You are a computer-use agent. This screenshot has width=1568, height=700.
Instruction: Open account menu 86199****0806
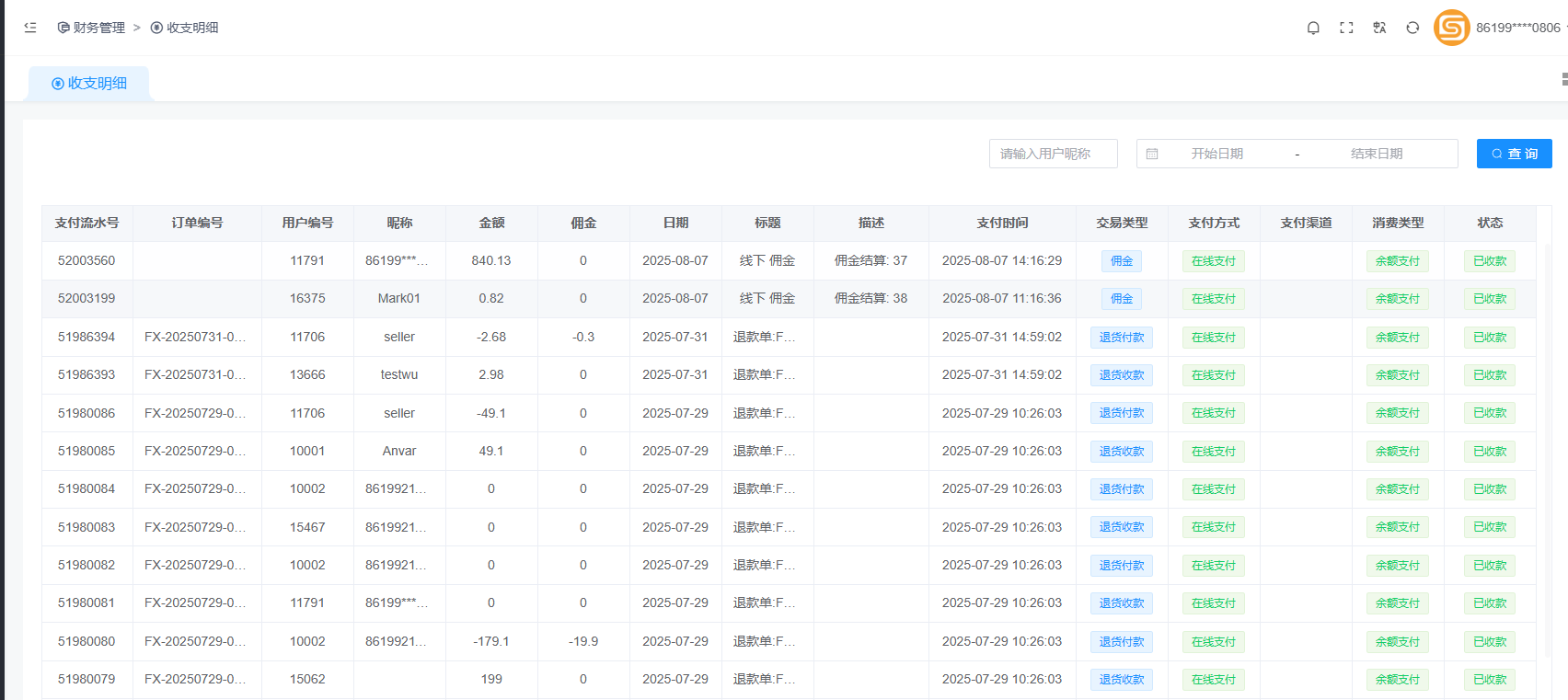click(x=1517, y=28)
